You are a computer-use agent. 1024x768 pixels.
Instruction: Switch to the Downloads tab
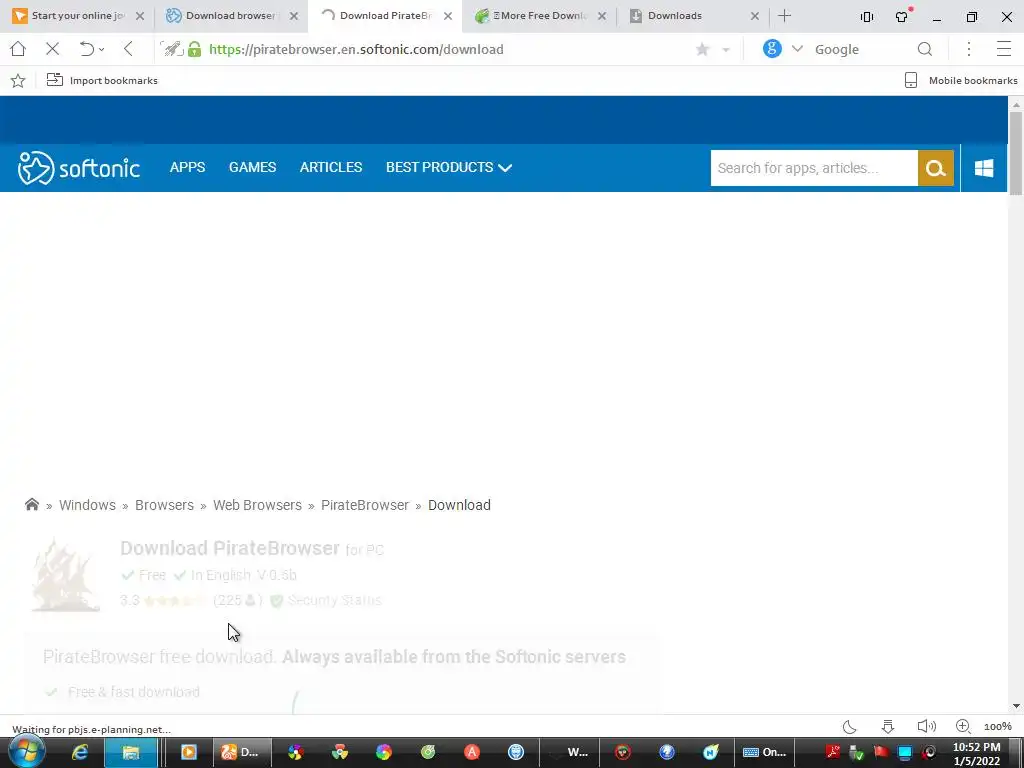click(x=684, y=16)
